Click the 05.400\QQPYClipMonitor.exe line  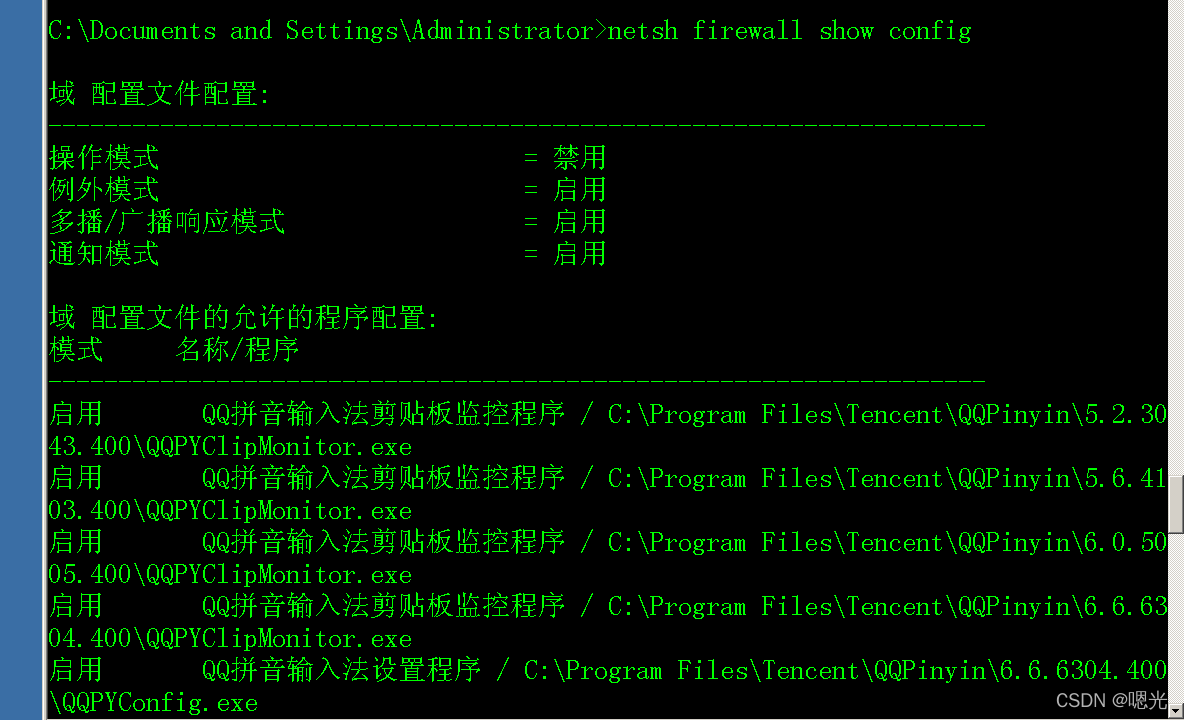(230, 575)
